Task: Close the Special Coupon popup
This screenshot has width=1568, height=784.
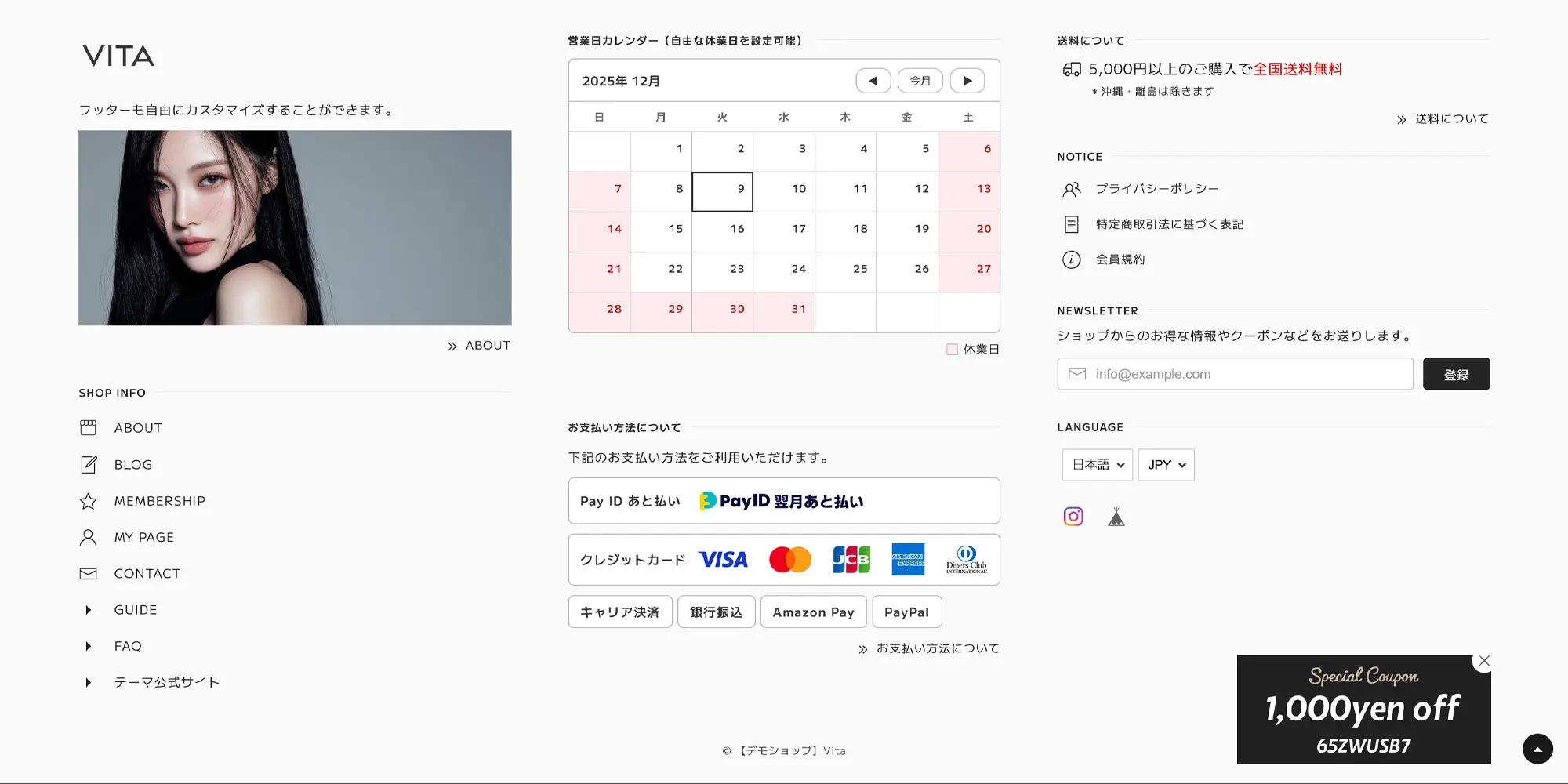Action: tap(1483, 661)
